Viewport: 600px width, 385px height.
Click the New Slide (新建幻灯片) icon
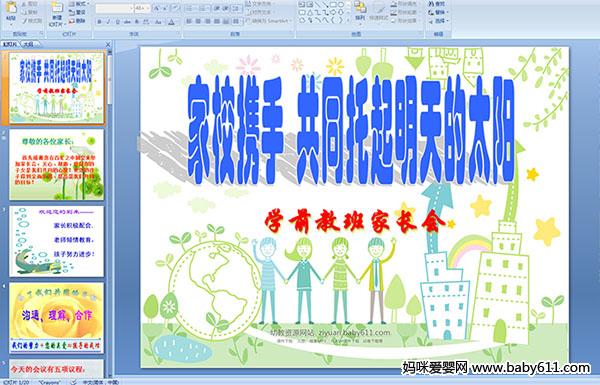click(57, 7)
